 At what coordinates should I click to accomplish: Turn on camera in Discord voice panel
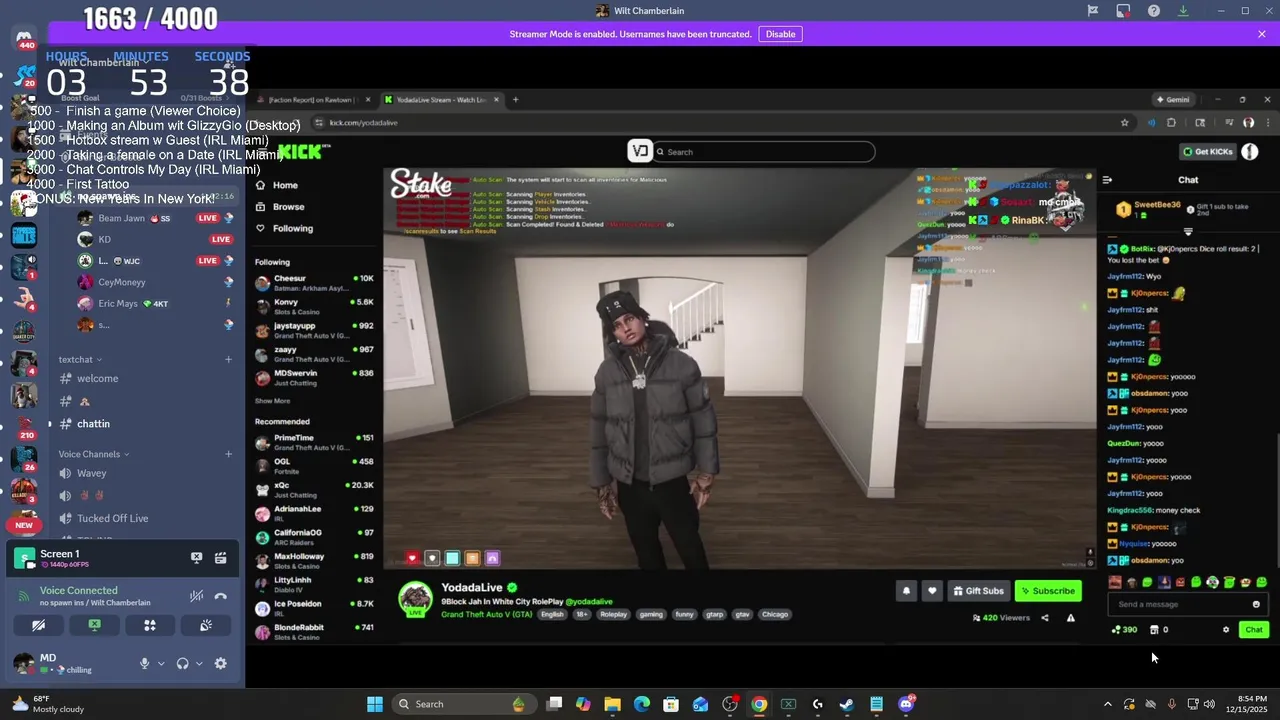coord(38,625)
